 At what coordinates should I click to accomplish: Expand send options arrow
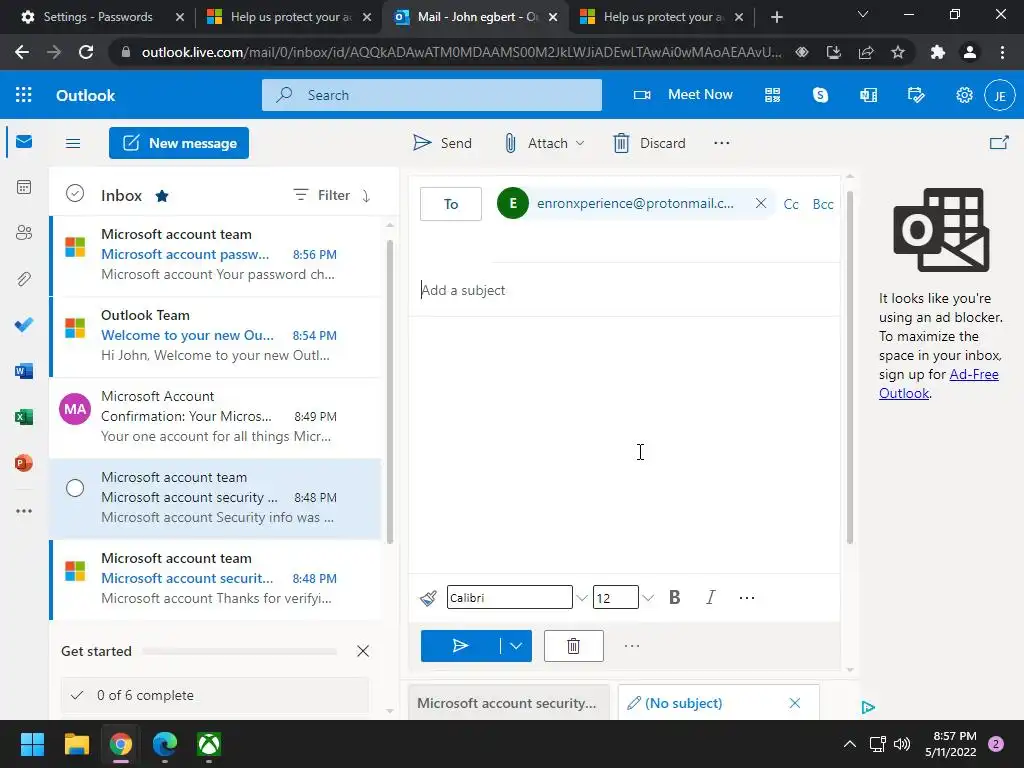tap(516, 646)
